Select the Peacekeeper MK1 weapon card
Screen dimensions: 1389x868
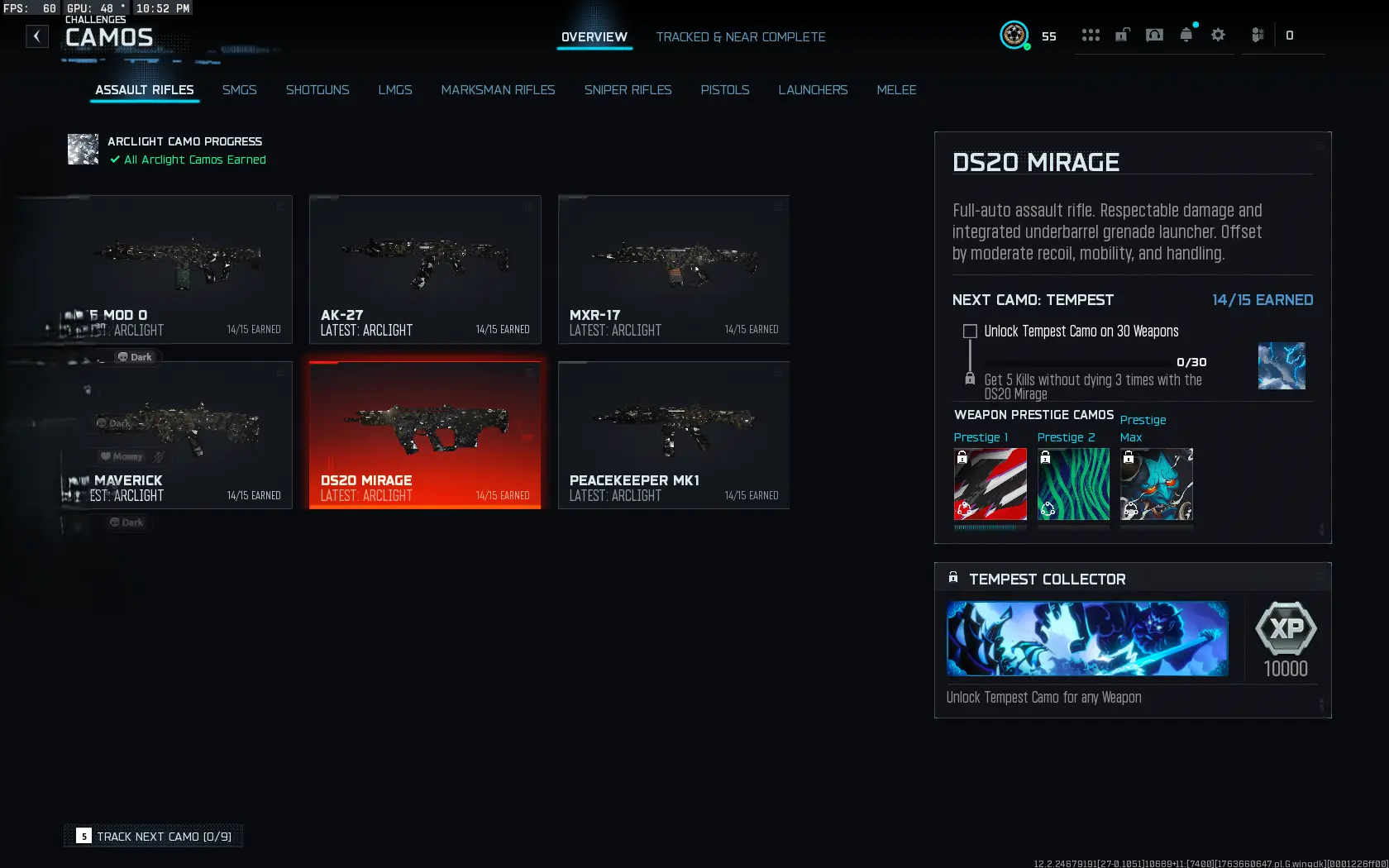pos(674,435)
